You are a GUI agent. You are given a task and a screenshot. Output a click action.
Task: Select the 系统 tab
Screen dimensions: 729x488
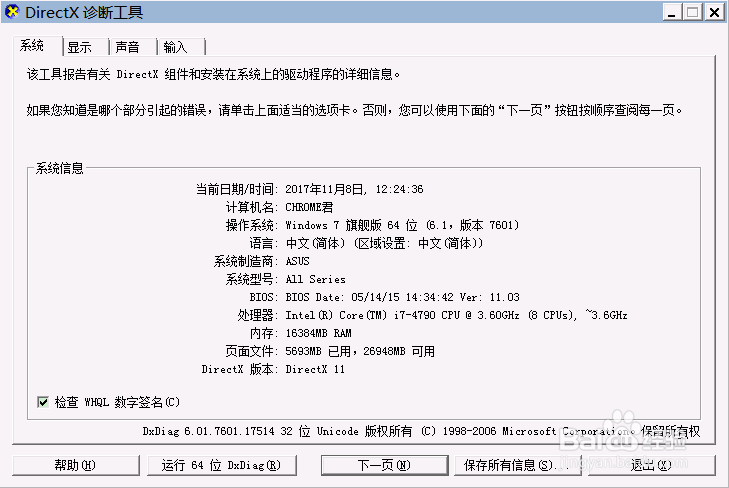pyautogui.click(x=38, y=46)
